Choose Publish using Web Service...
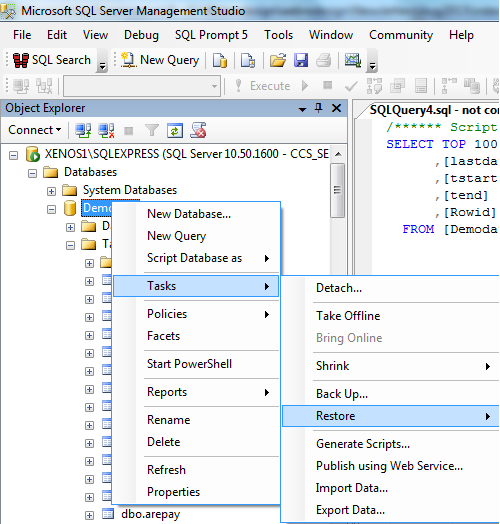 point(390,466)
